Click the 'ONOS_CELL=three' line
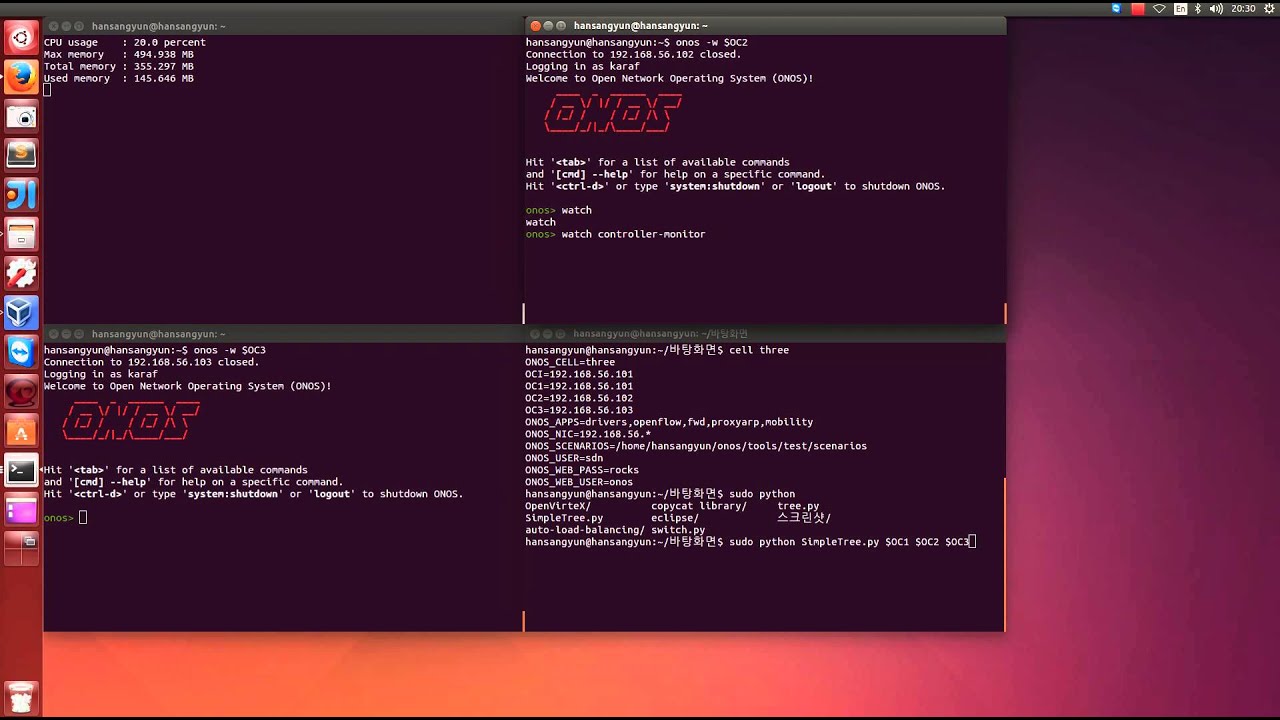 pos(570,362)
